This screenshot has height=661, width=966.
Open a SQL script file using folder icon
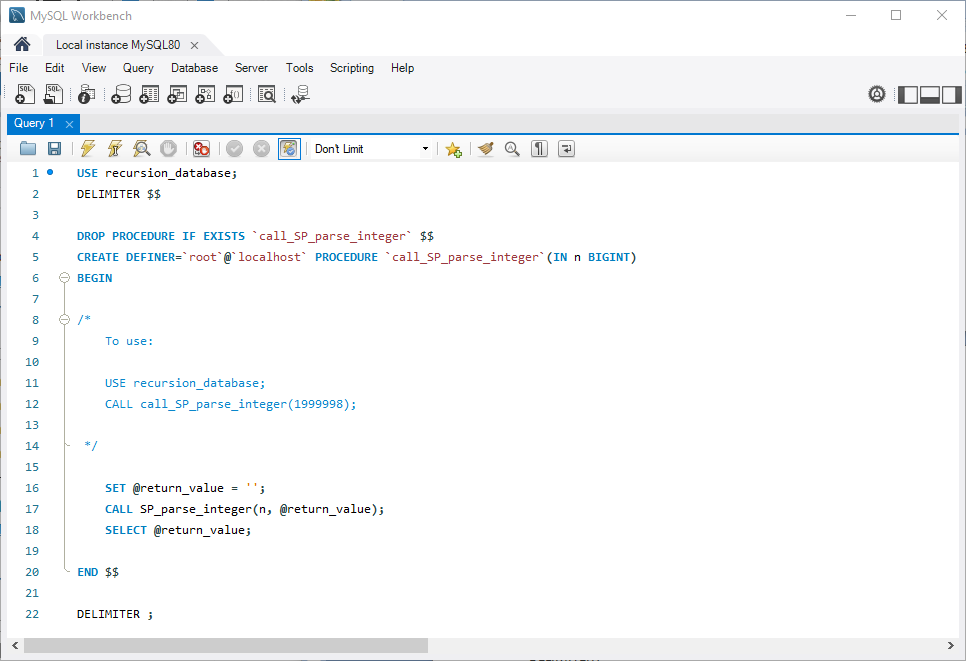point(28,149)
